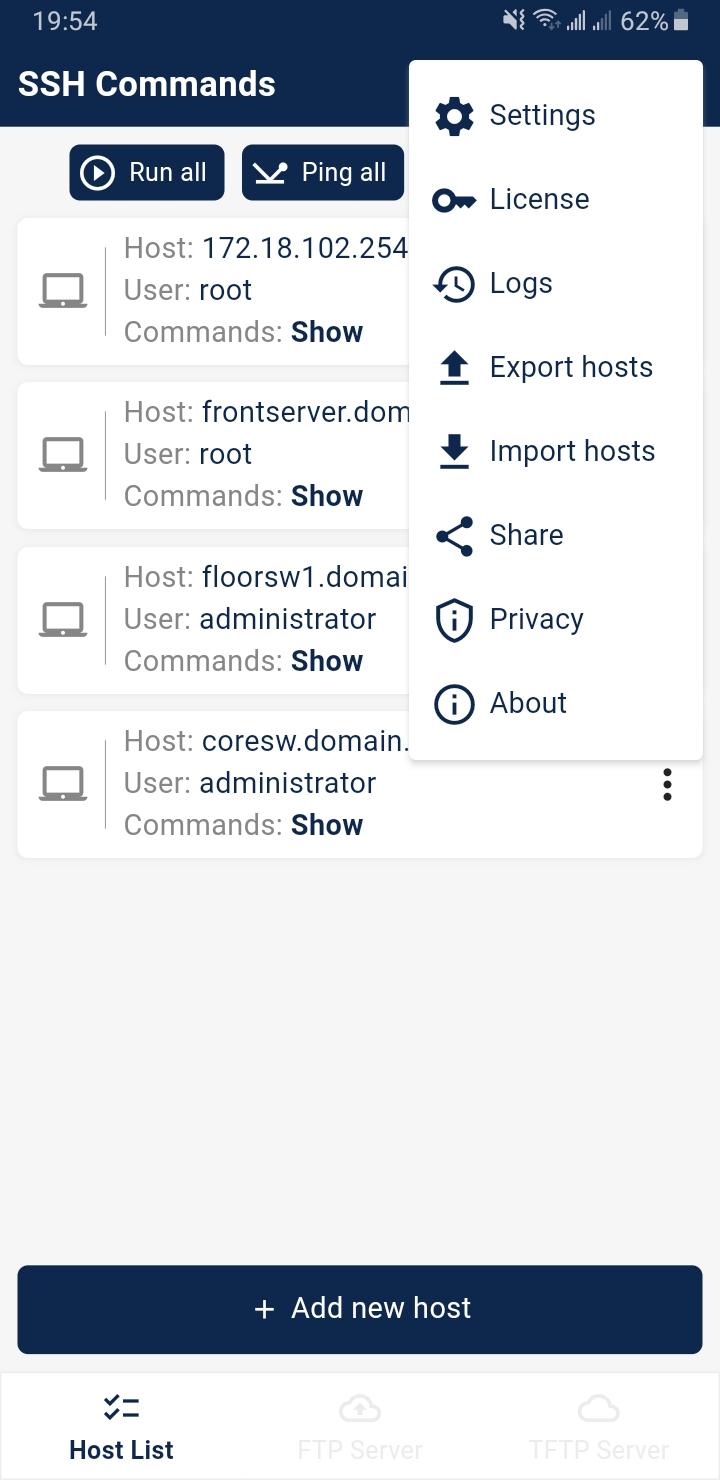Screen dimensions: 720x1480
Task: Select the Host List tab
Action: pyautogui.click(x=121, y=1427)
